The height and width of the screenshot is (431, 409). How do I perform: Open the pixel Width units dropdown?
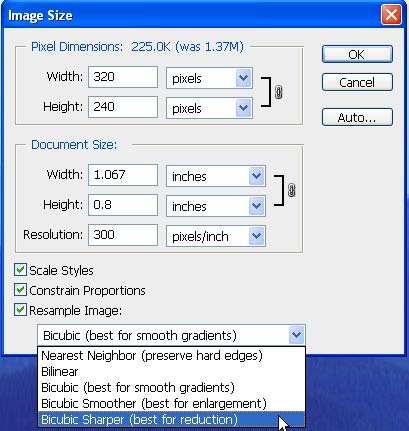209,78
